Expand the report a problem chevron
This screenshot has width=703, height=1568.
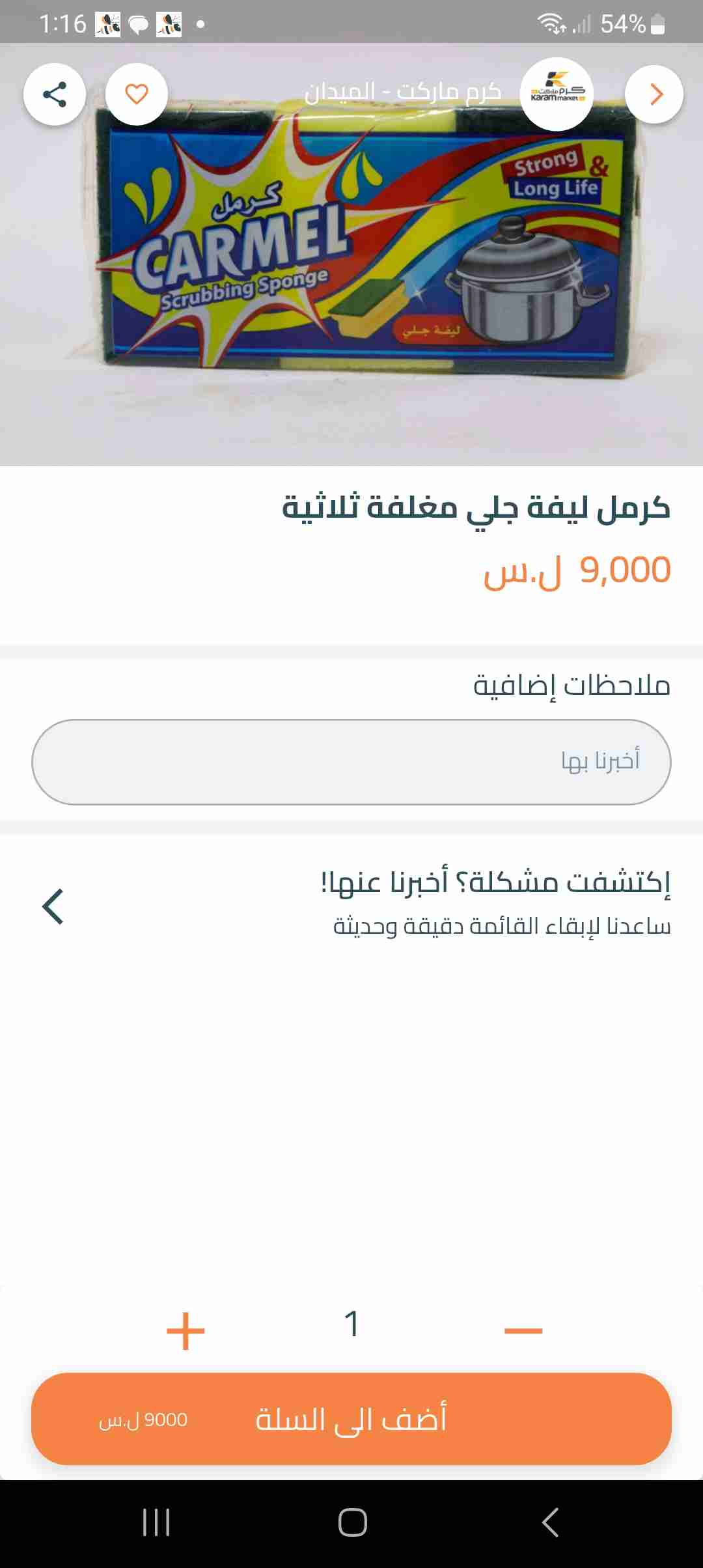53,906
